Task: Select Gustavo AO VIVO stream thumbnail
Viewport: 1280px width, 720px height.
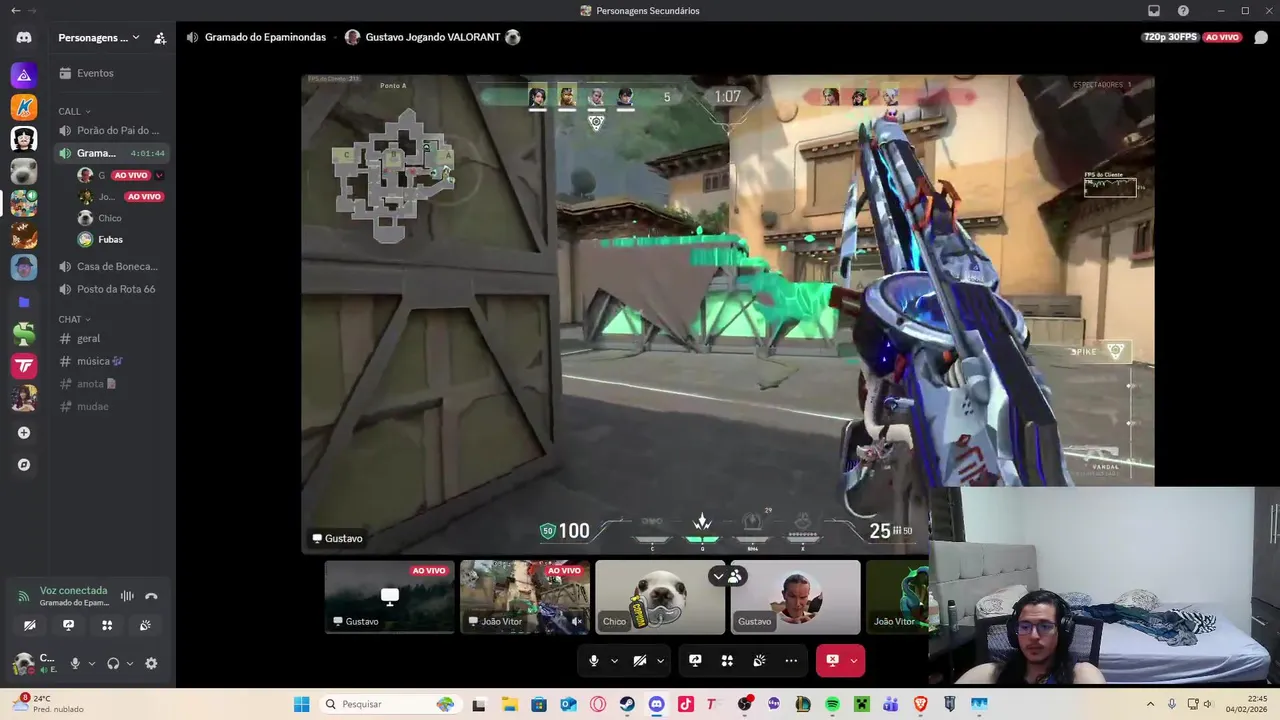Action: pyautogui.click(x=390, y=597)
